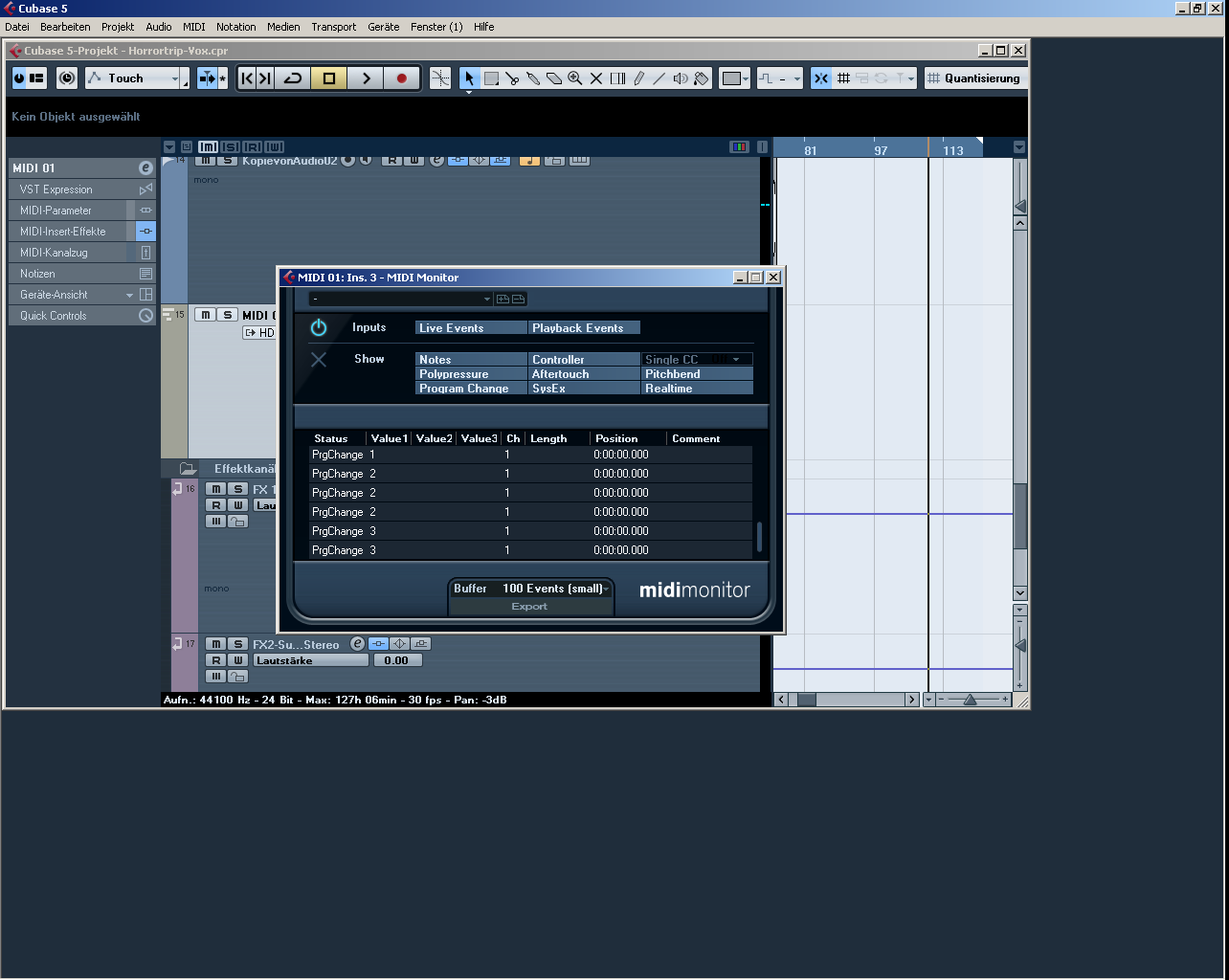Open the Touch automation mode dropdown
The width and height of the screenshot is (1229, 980).
pos(133,78)
